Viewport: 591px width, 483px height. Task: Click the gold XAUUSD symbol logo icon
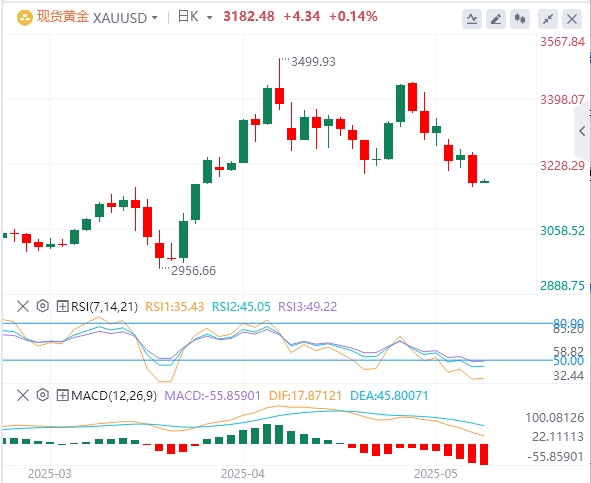coord(25,18)
